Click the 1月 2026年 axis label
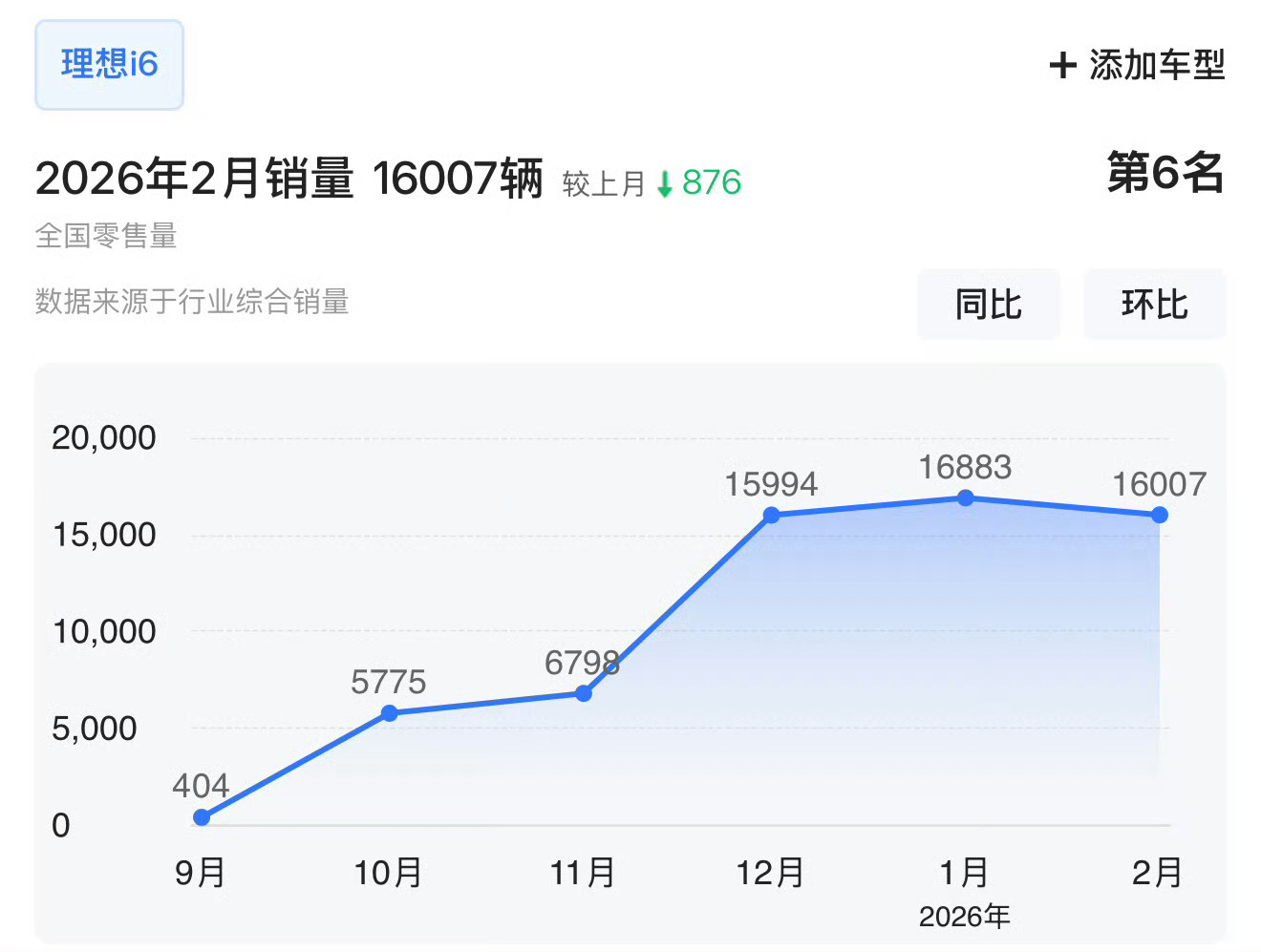Viewport: 1261px width, 952px height. point(965,893)
